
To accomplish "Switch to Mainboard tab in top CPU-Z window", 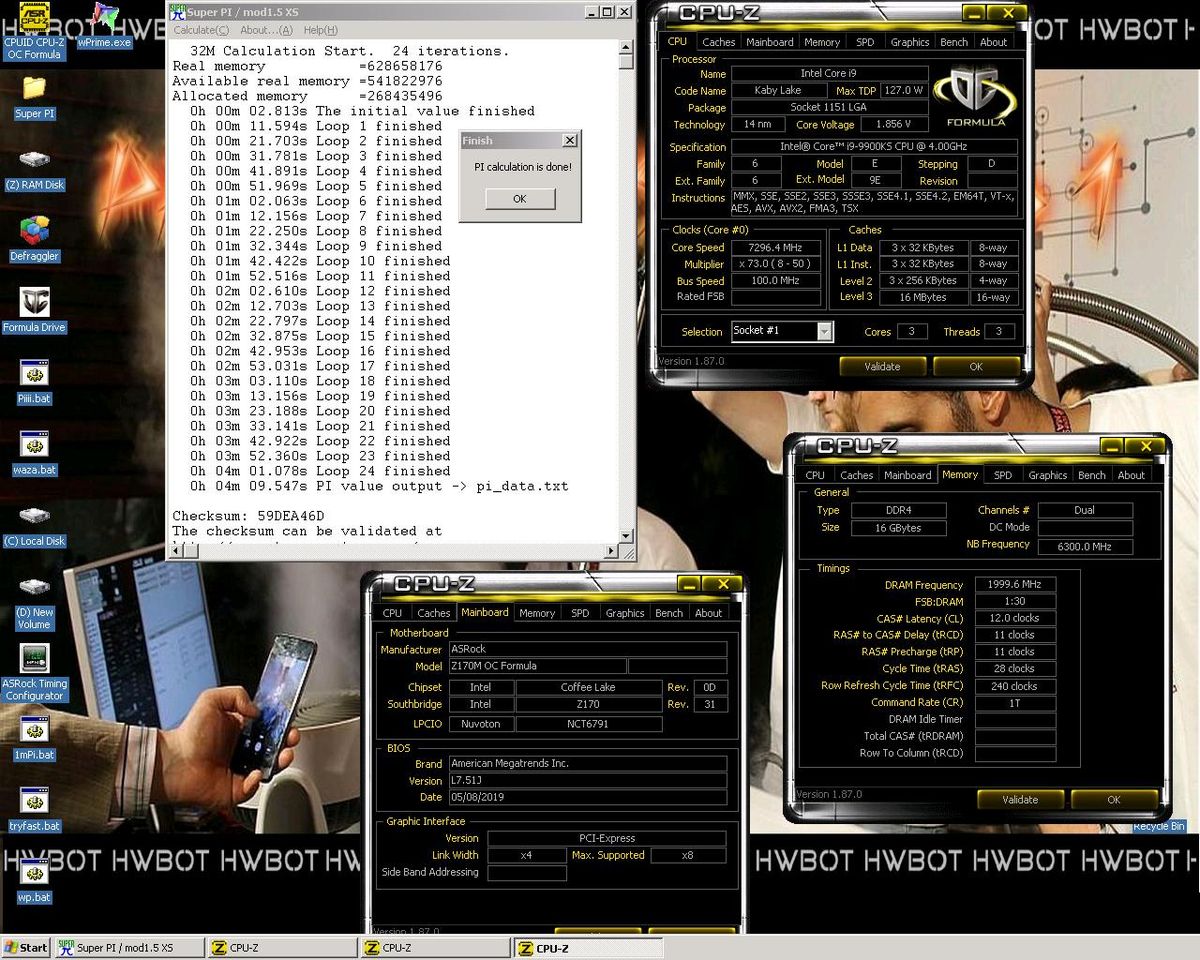I will [x=769, y=42].
